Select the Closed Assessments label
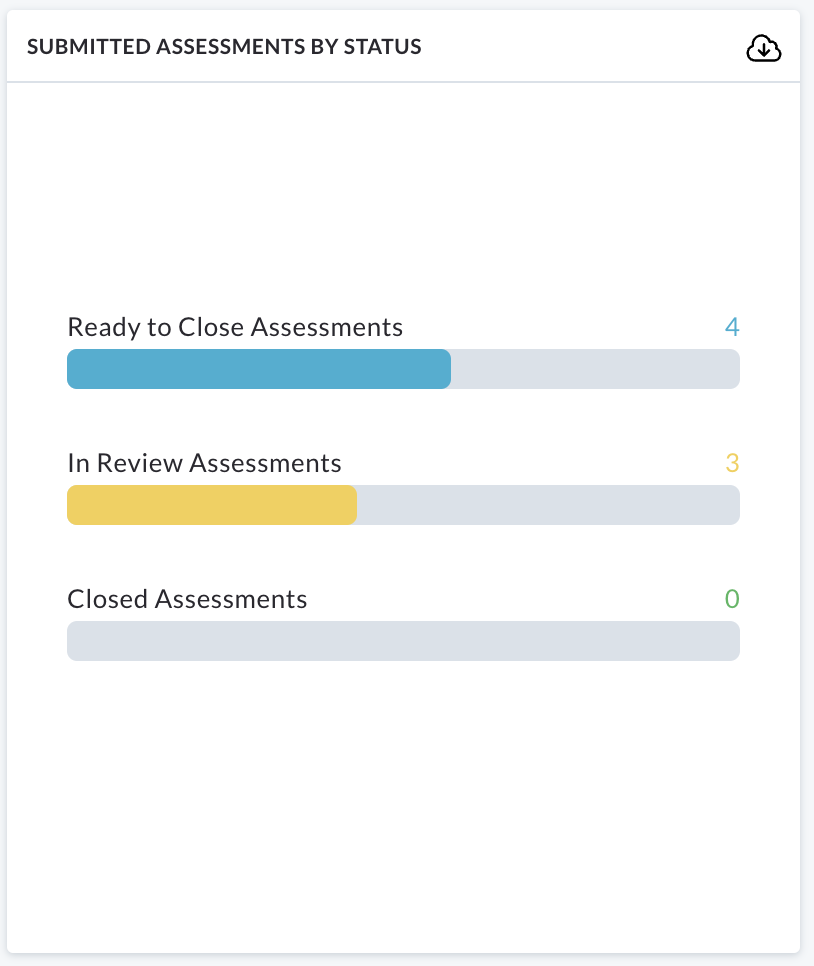 pyautogui.click(x=187, y=599)
